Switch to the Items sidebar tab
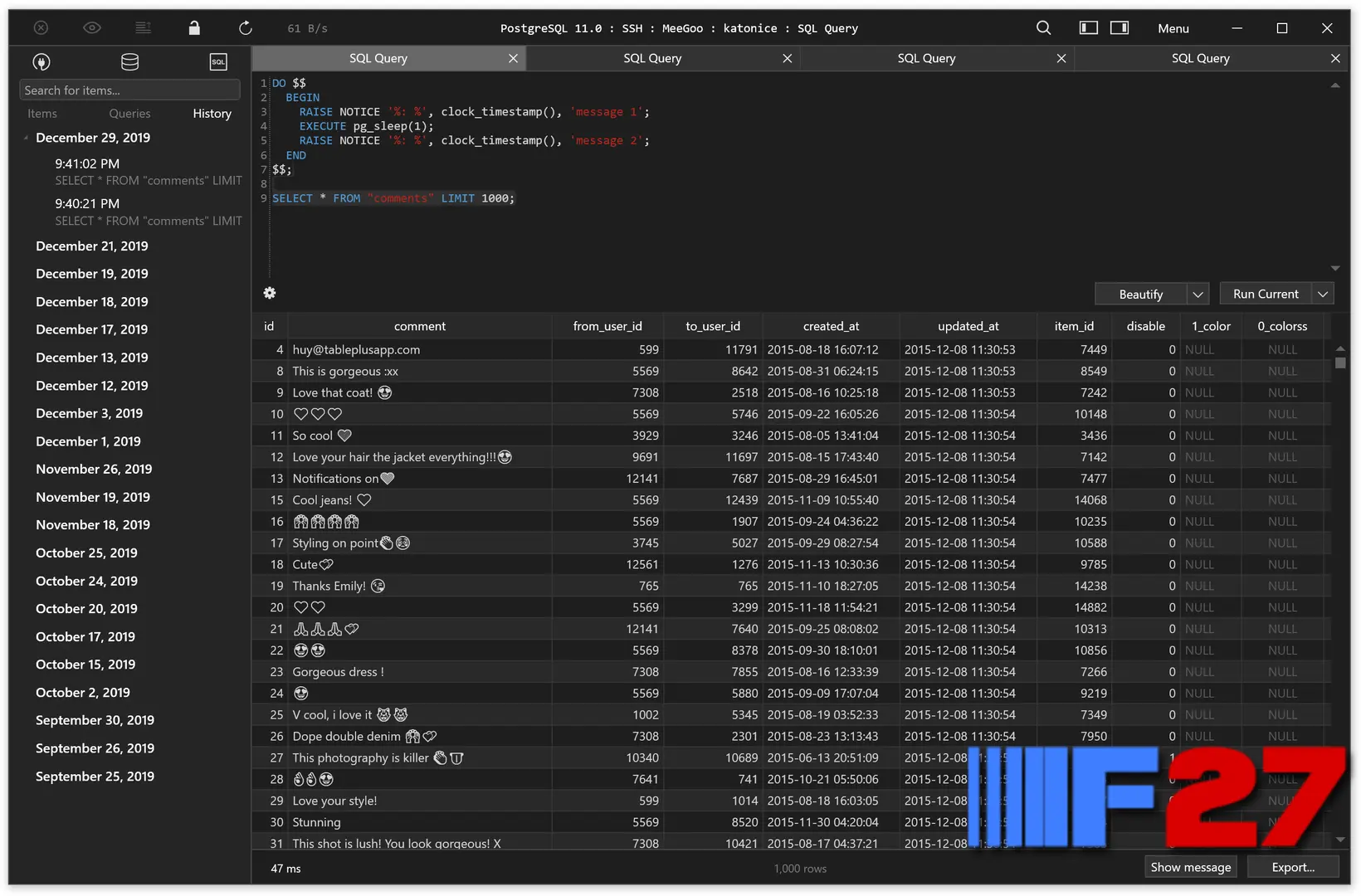 click(42, 114)
